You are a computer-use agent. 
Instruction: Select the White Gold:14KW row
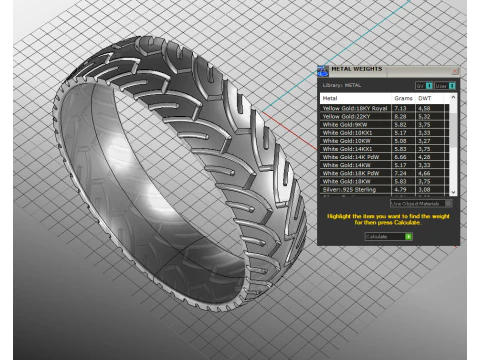pyautogui.click(x=385, y=165)
